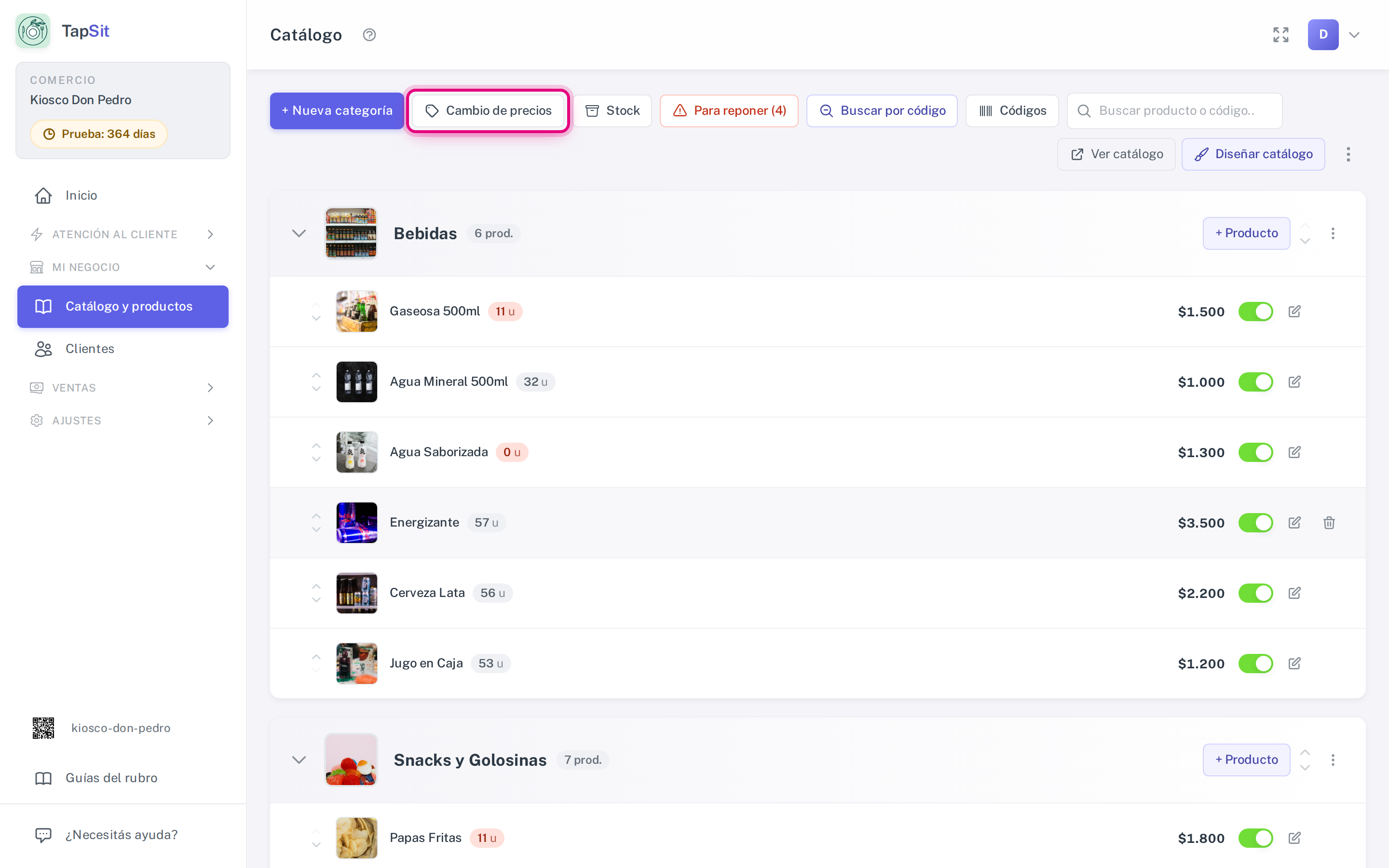Edit the Gaseosa 500ml product

coord(1294,312)
